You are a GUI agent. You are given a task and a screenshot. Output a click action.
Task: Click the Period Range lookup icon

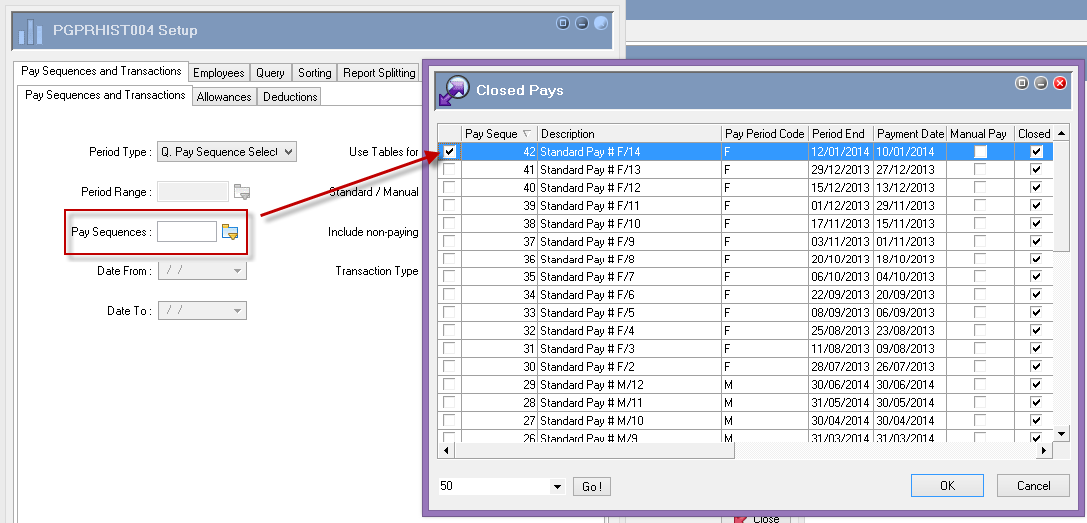click(x=242, y=192)
